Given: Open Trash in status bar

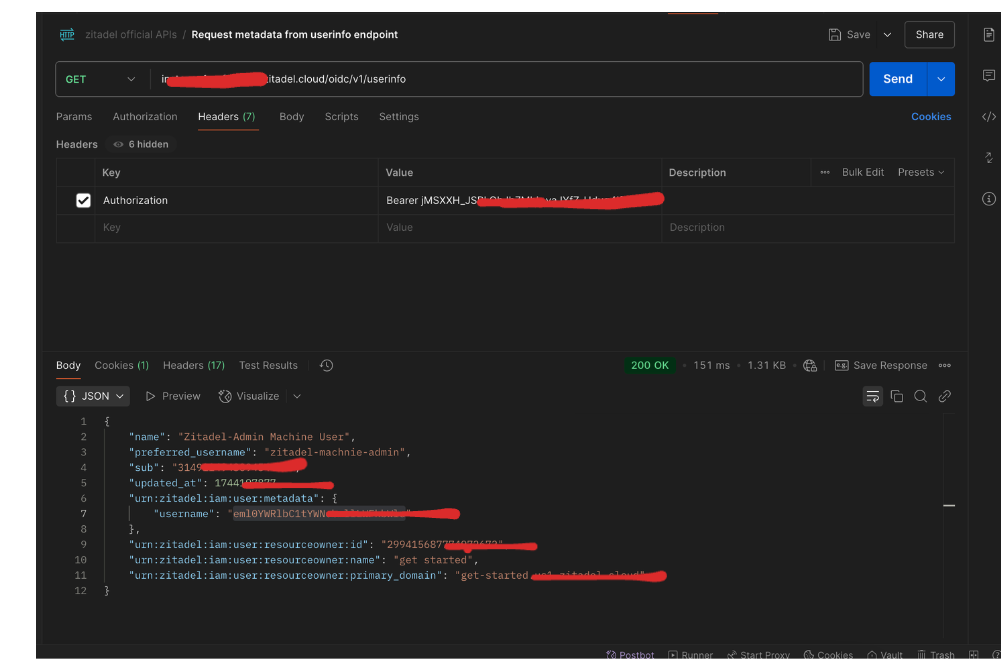Looking at the screenshot, I should pyautogui.click(x=935, y=655).
